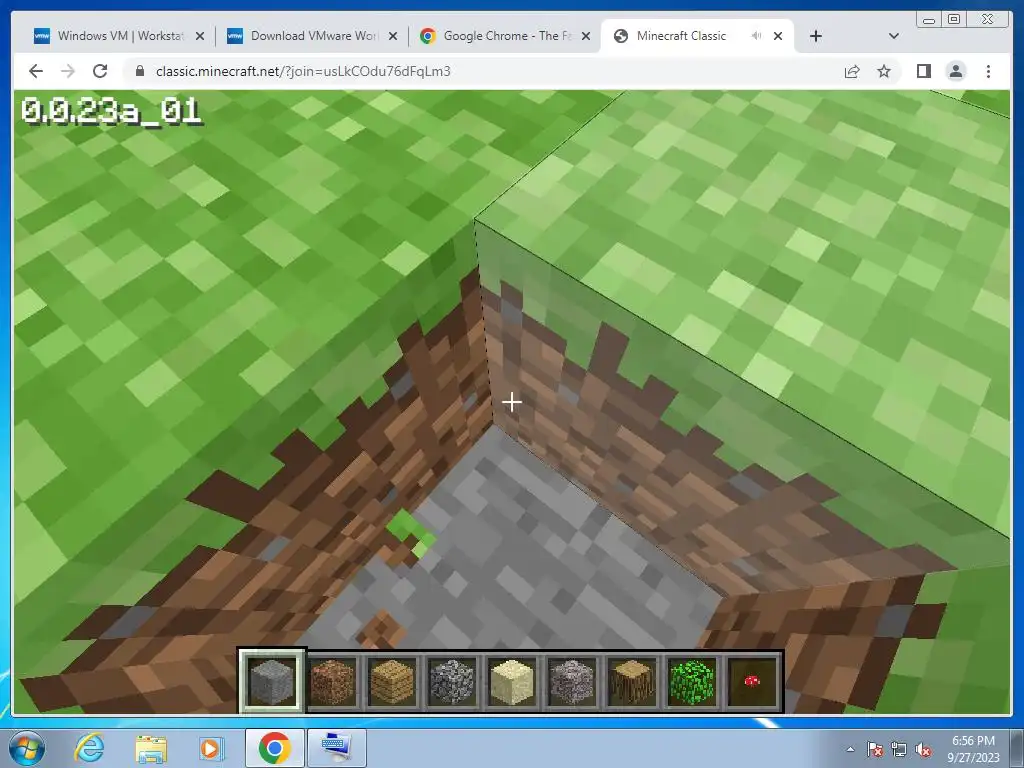View site information padlock

(139, 71)
